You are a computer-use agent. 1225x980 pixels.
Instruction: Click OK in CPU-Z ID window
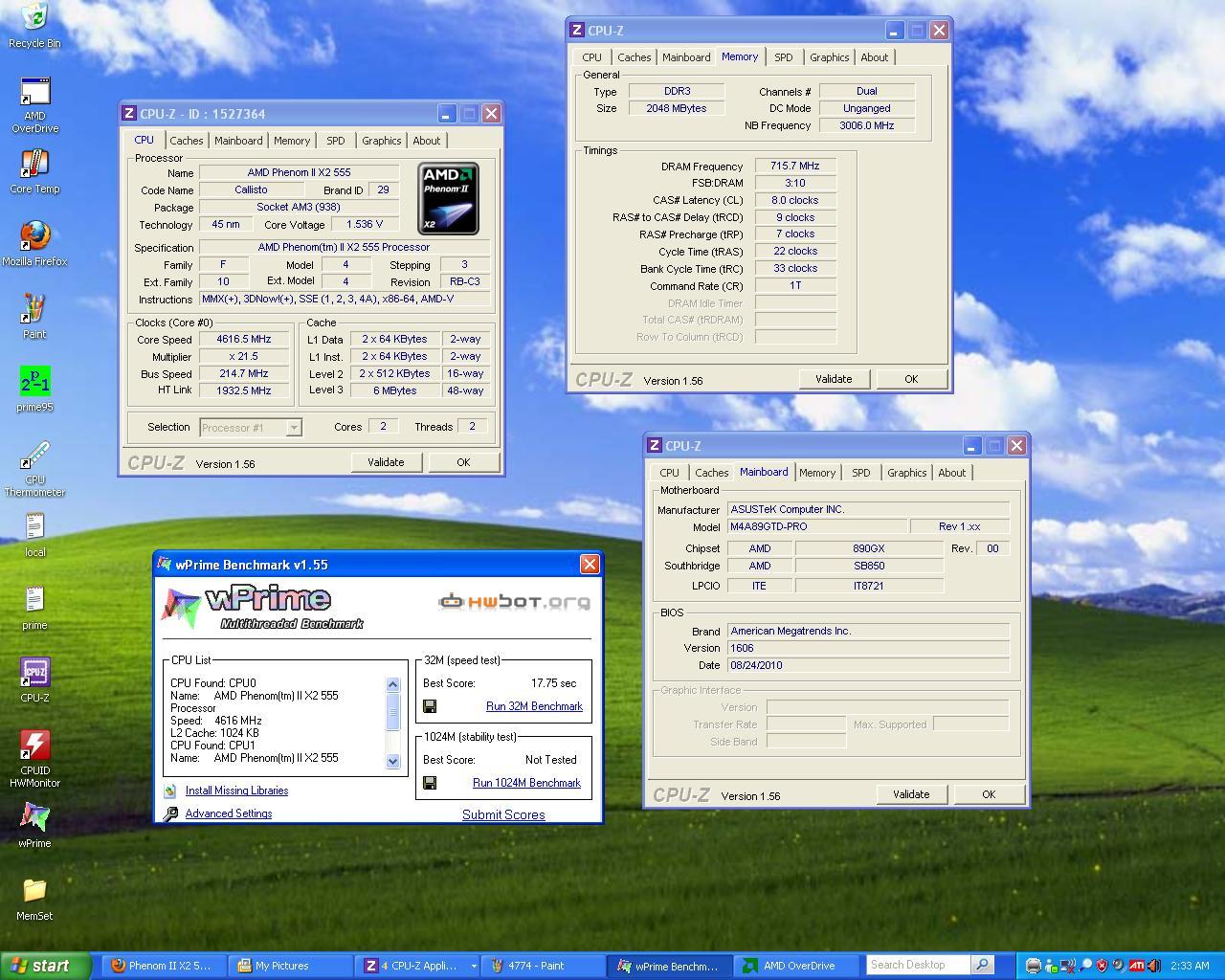point(463,462)
